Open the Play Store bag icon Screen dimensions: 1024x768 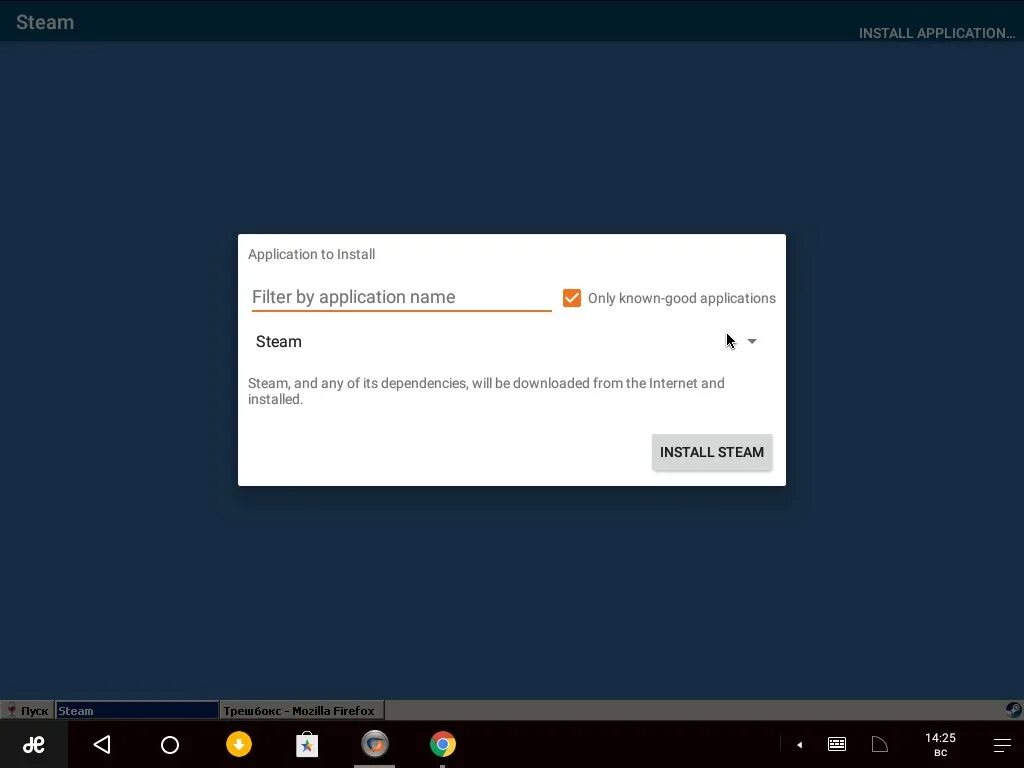[x=307, y=744]
